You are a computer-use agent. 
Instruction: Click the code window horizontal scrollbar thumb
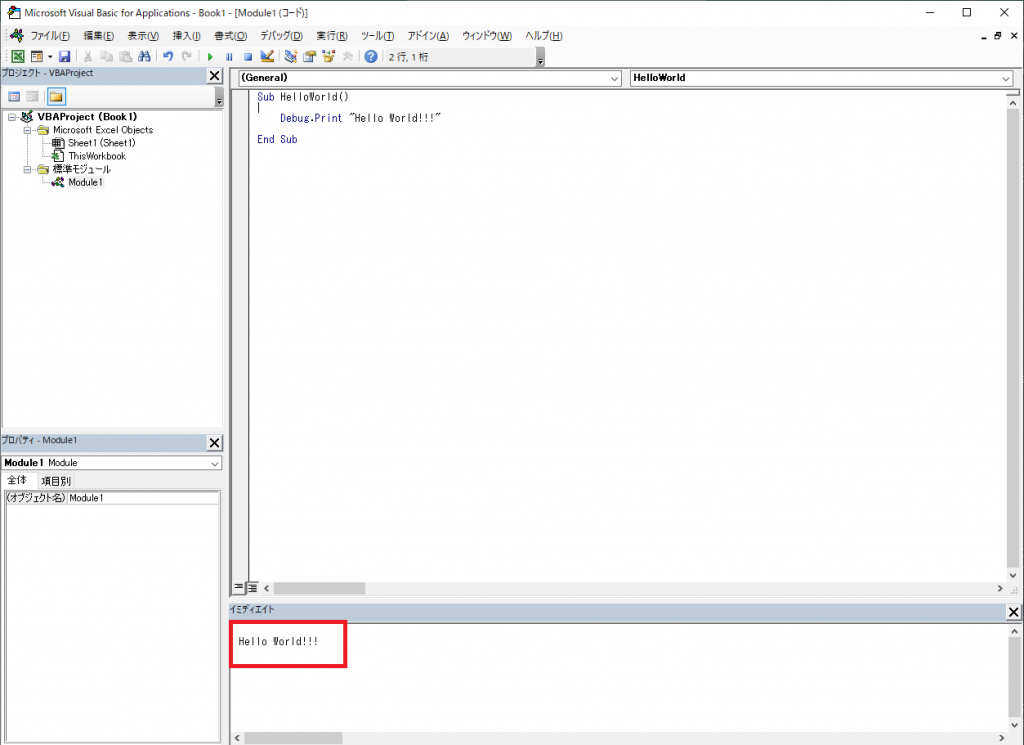[x=320, y=589]
